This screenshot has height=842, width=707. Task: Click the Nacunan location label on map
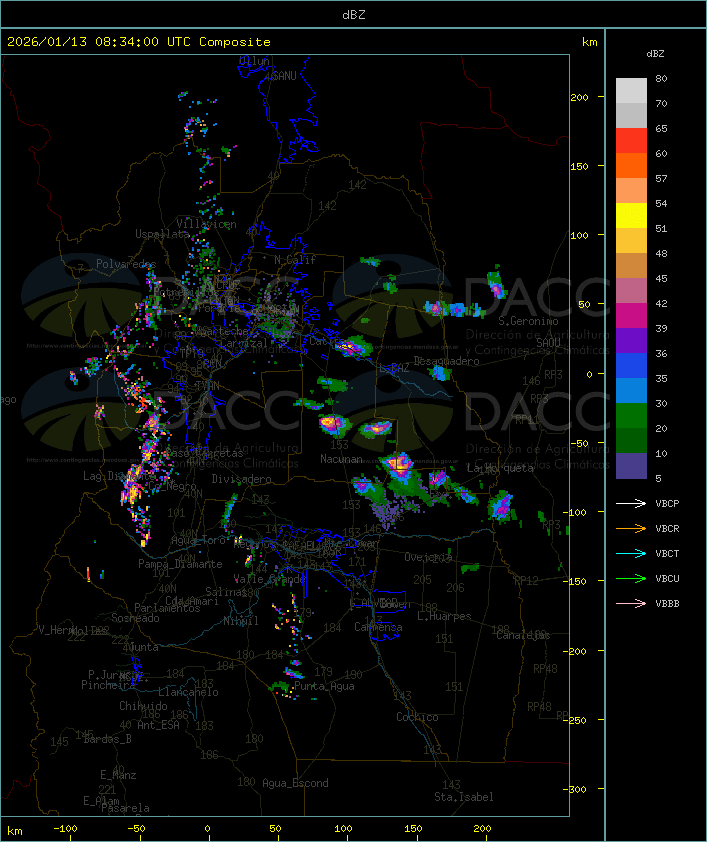point(341,459)
